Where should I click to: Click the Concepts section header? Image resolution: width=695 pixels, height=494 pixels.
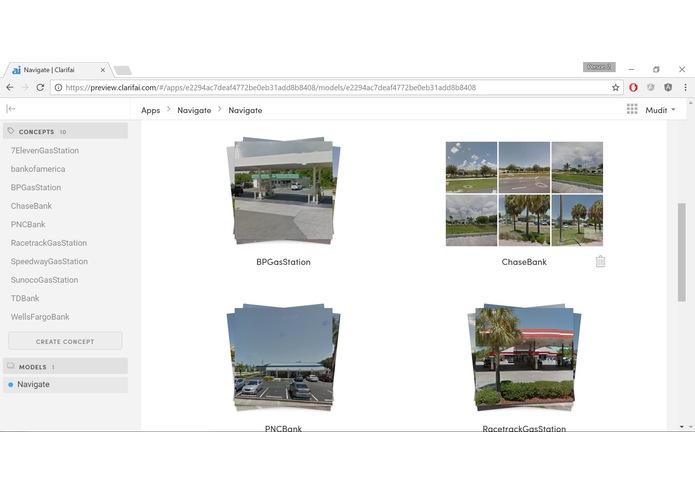tap(66, 132)
